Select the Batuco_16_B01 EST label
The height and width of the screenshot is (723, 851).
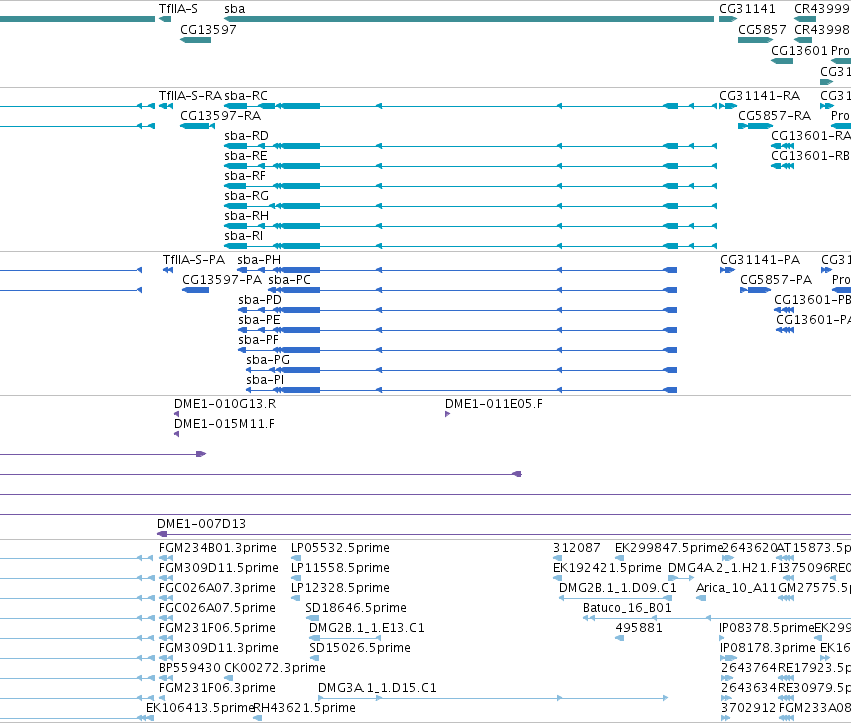(x=627, y=607)
